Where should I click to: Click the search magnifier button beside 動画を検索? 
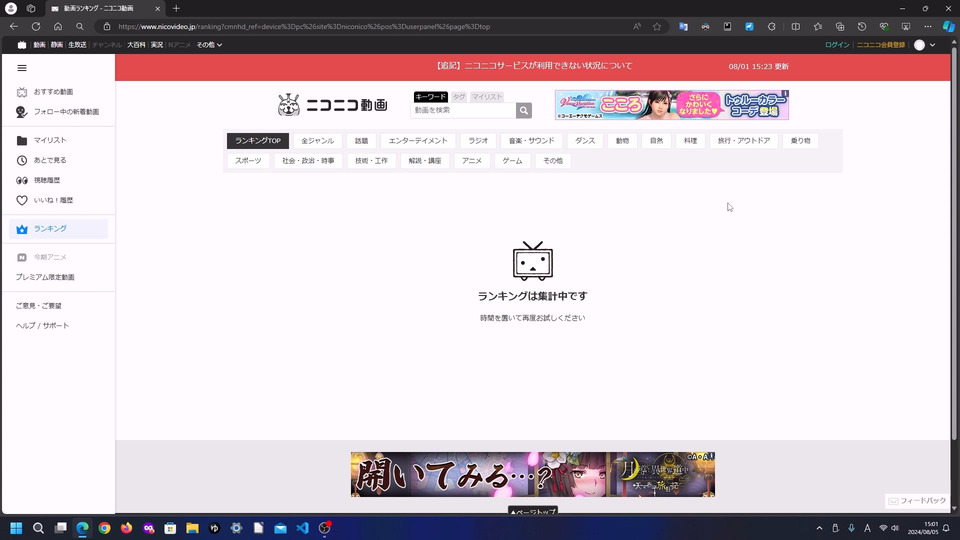[x=523, y=110]
